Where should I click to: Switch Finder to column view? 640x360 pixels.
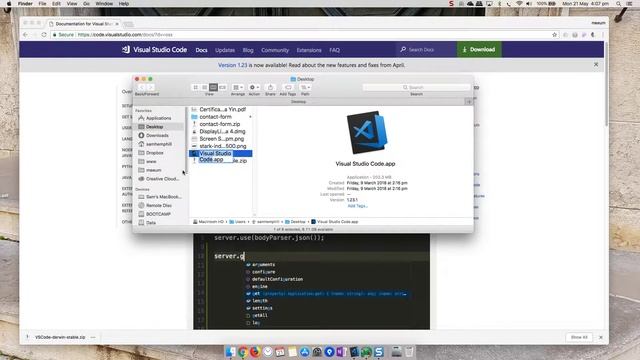213,87
